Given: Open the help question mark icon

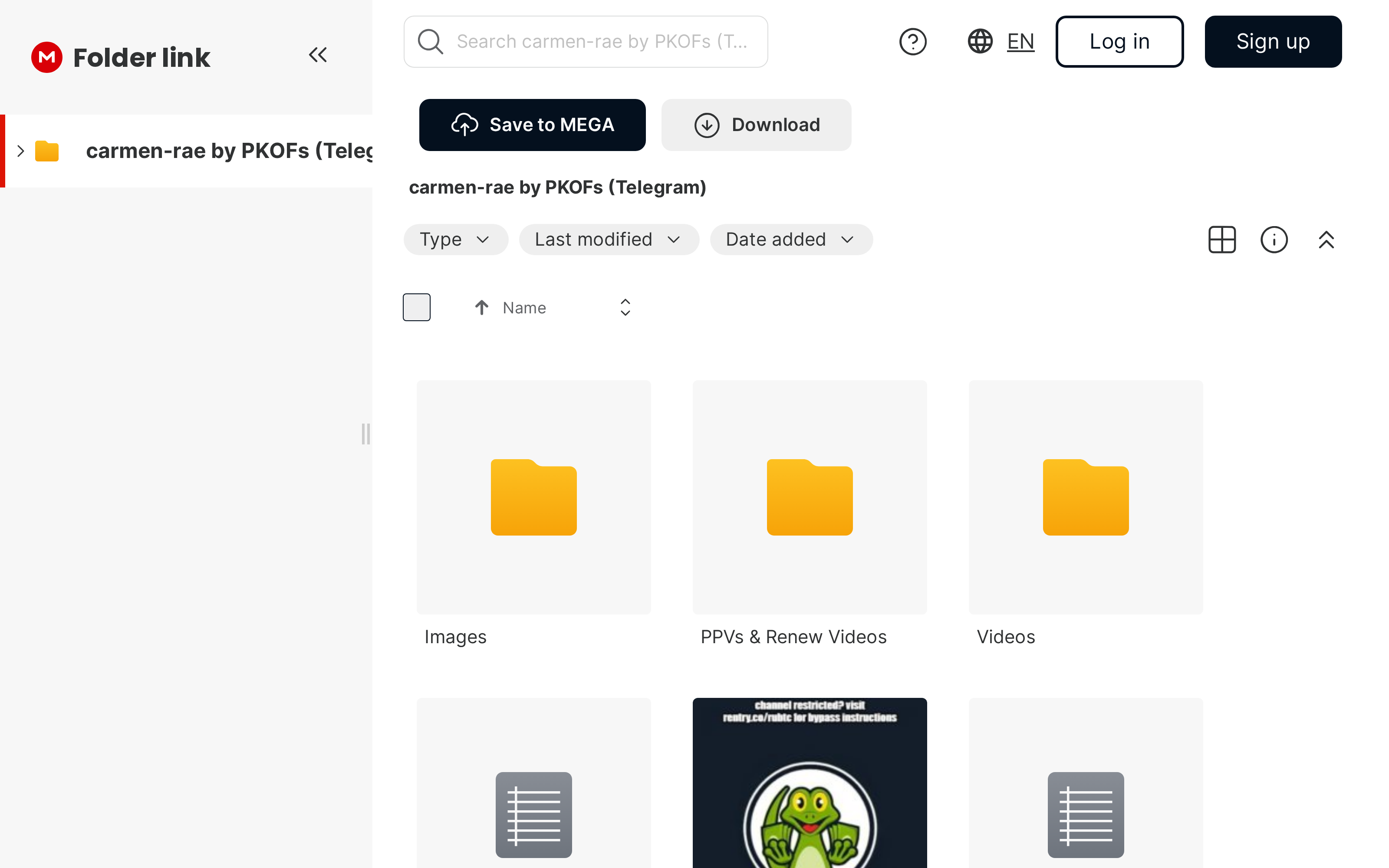Looking at the screenshot, I should 912,41.
